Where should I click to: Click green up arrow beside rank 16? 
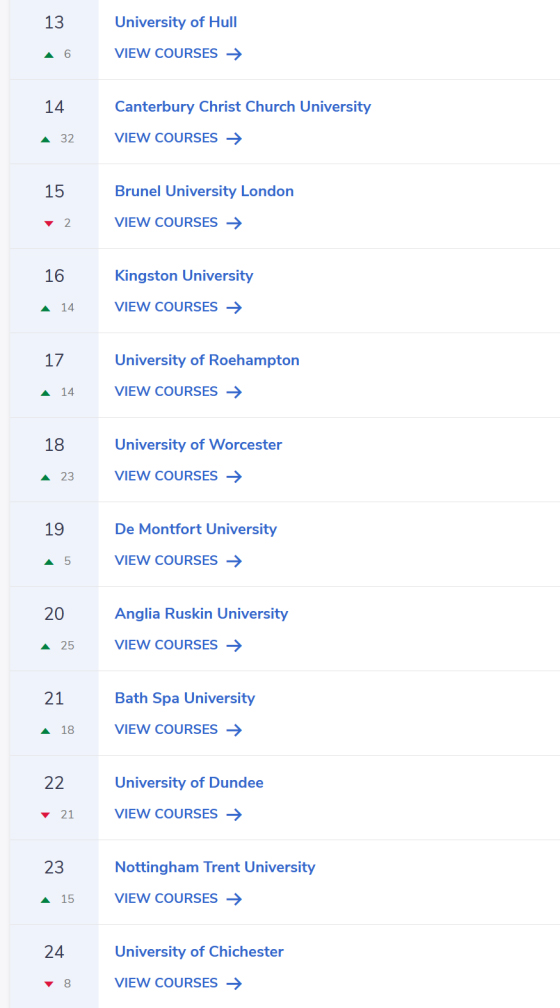coord(45,309)
